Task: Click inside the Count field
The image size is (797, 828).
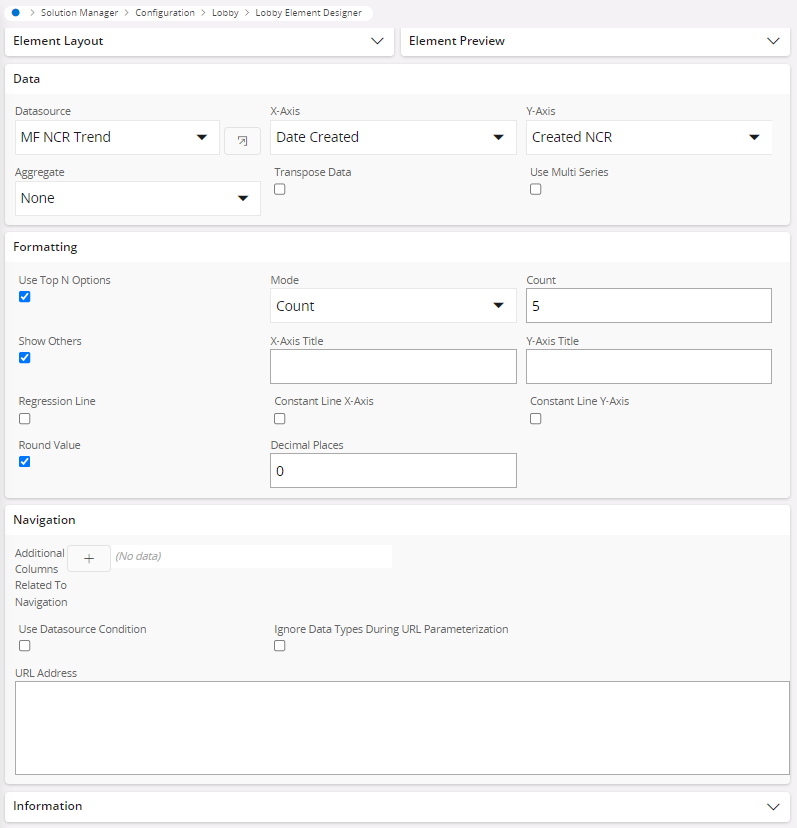Action: point(648,305)
